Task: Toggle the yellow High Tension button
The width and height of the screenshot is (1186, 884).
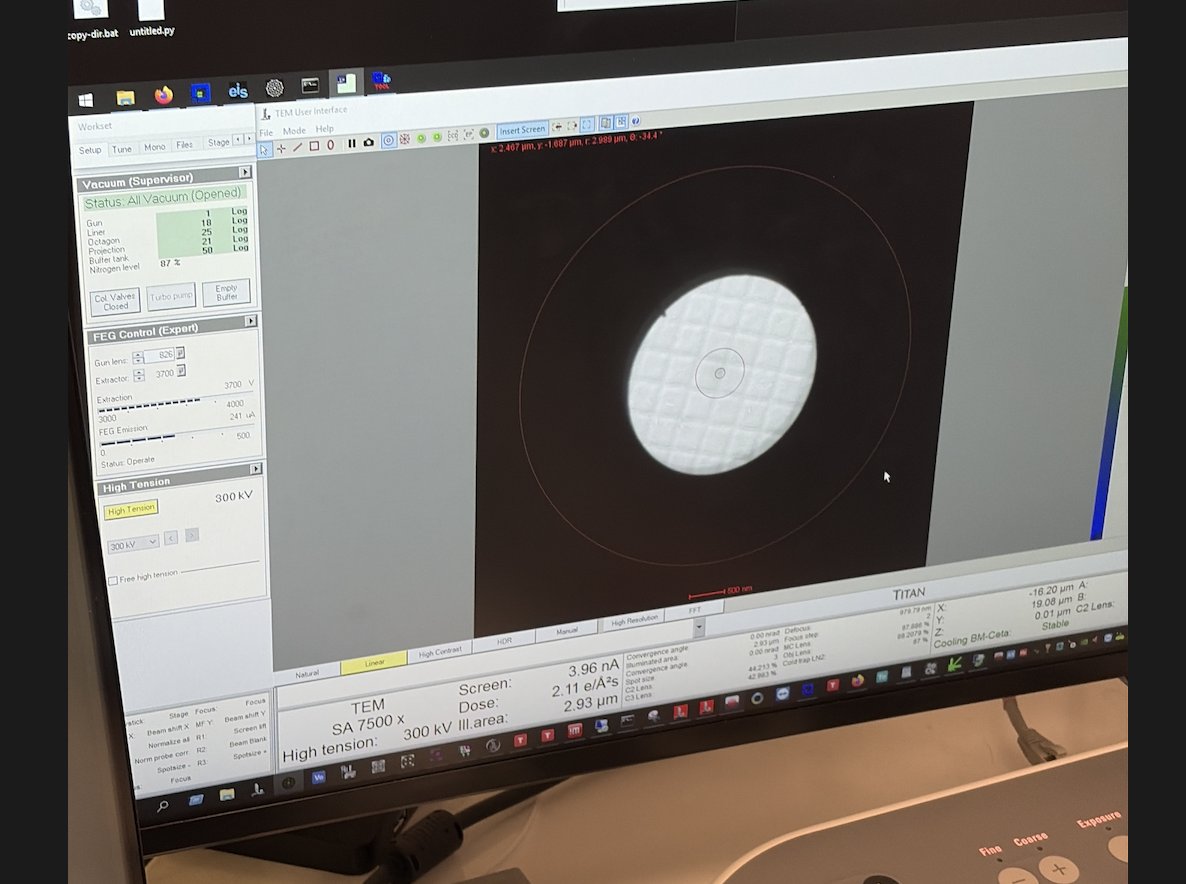Action: tap(131, 510)
